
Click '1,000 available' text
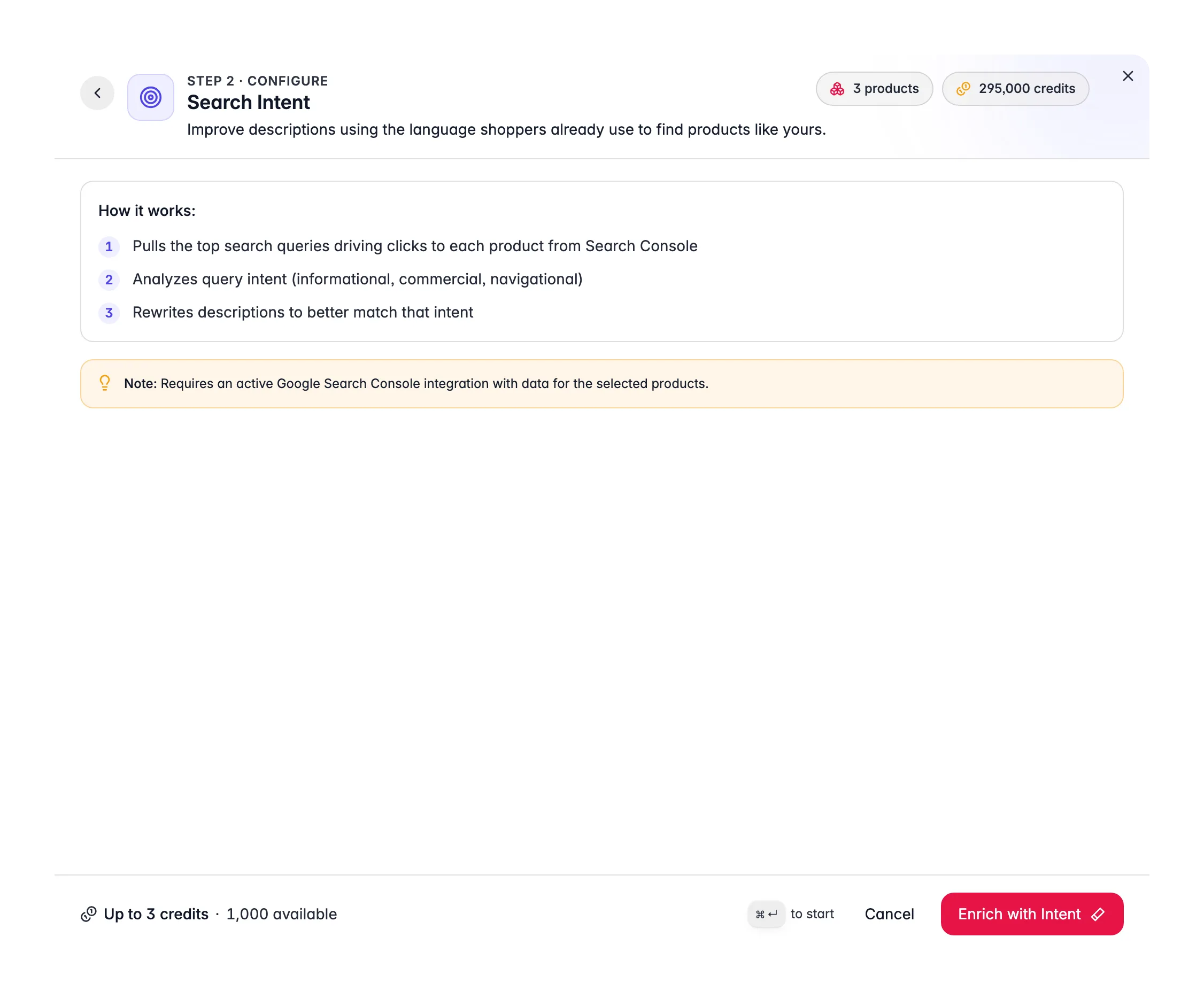(x=282, y=914)
